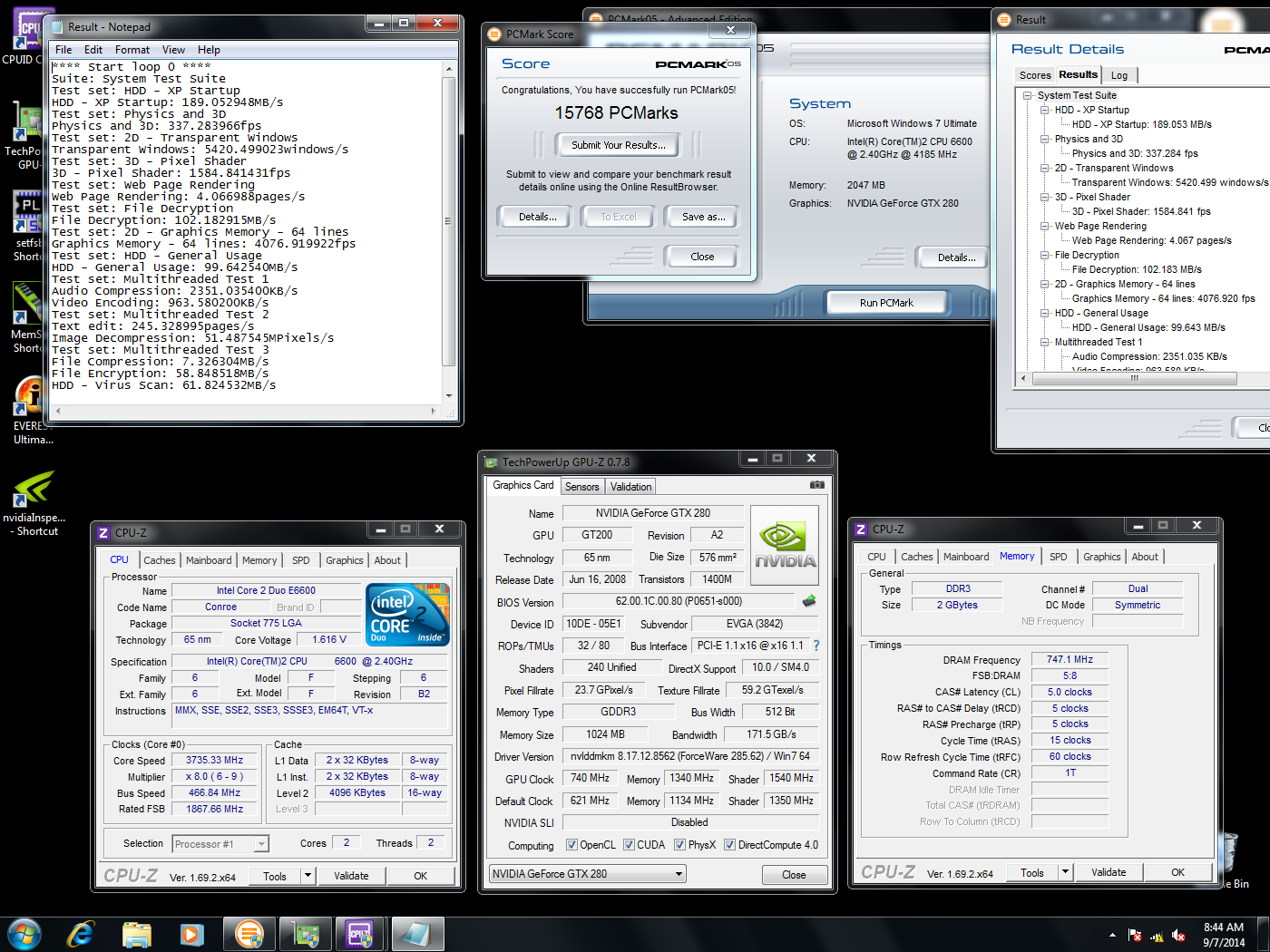1270x952 pixels.
Task: Click the network tray icon
Action: 1157,935
